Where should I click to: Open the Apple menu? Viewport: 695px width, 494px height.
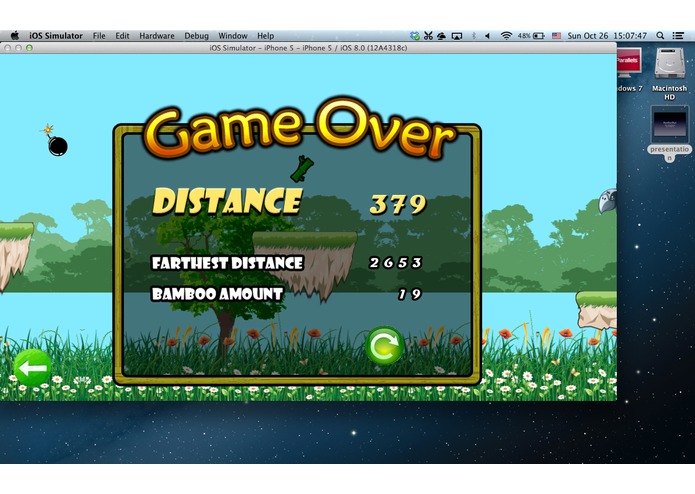[x=15, y=36]
